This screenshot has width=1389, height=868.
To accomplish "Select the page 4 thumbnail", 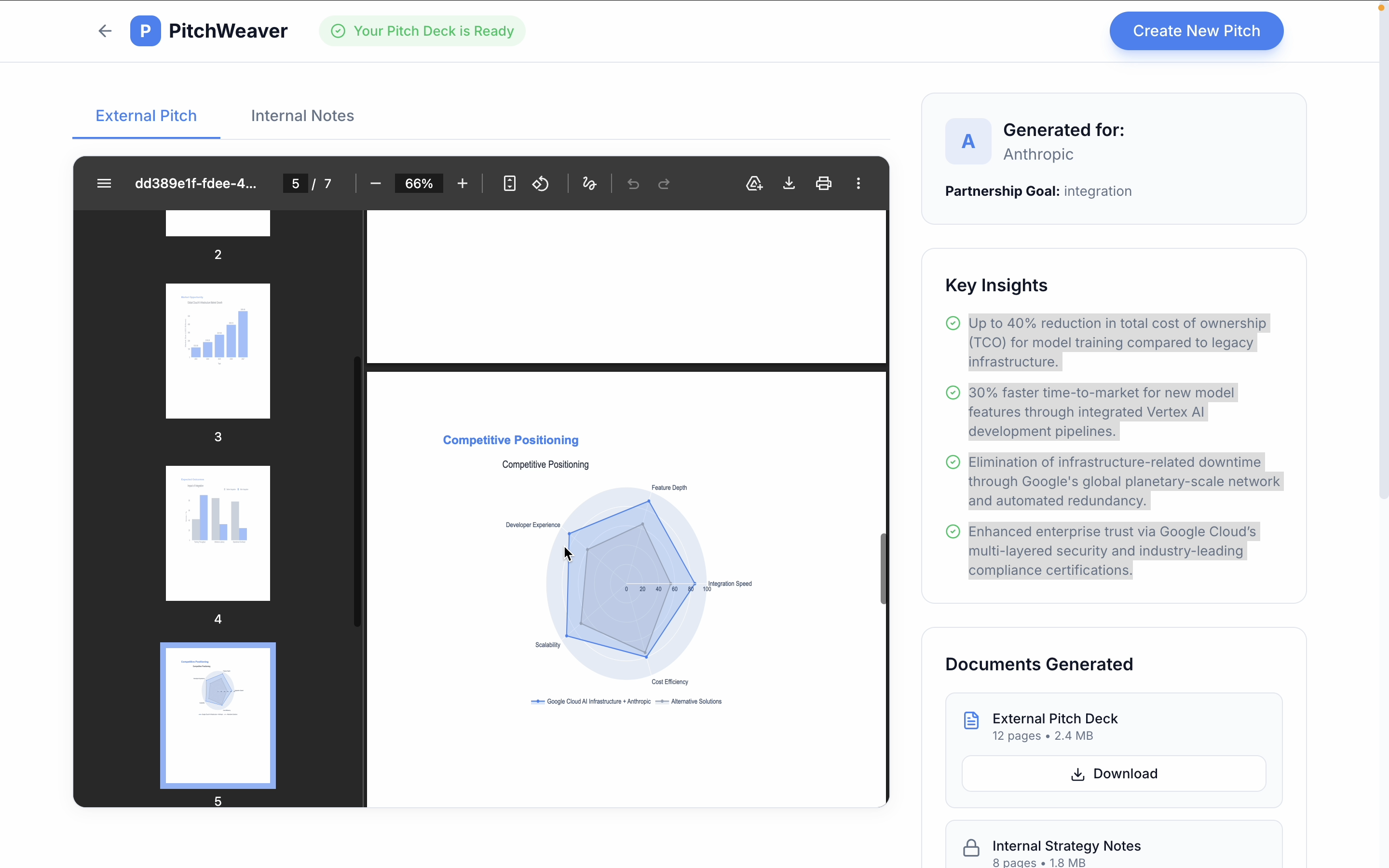I will [218, 533].
